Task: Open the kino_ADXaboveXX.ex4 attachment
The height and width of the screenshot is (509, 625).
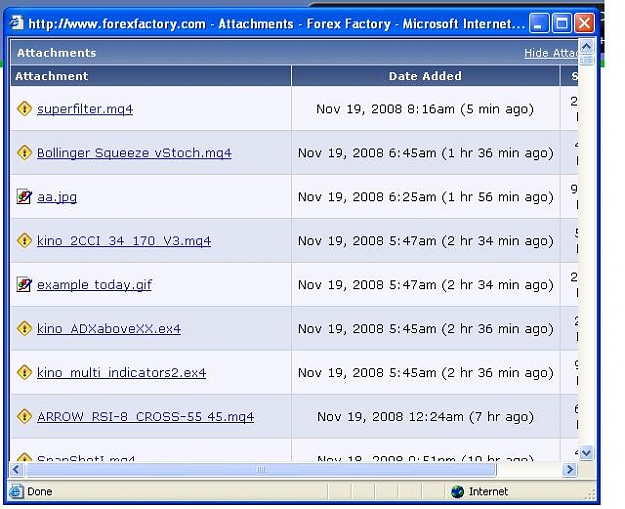Action: (109, 329)
